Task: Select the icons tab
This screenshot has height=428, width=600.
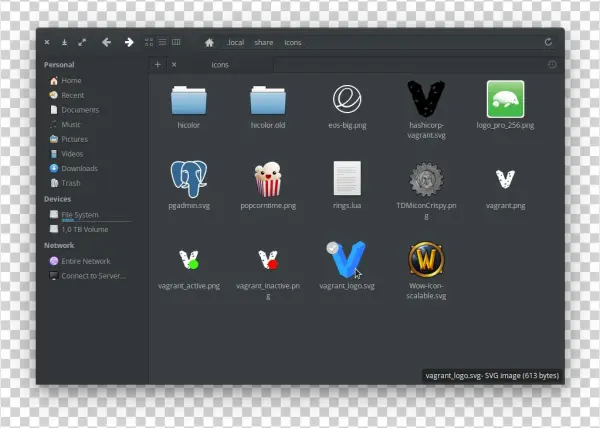Action: click(x=220, y=64)
